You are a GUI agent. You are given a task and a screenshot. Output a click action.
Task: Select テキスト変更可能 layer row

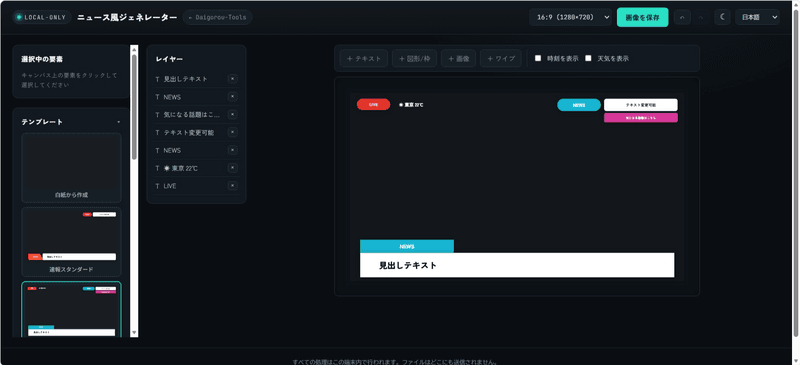(x=196, y=133)
